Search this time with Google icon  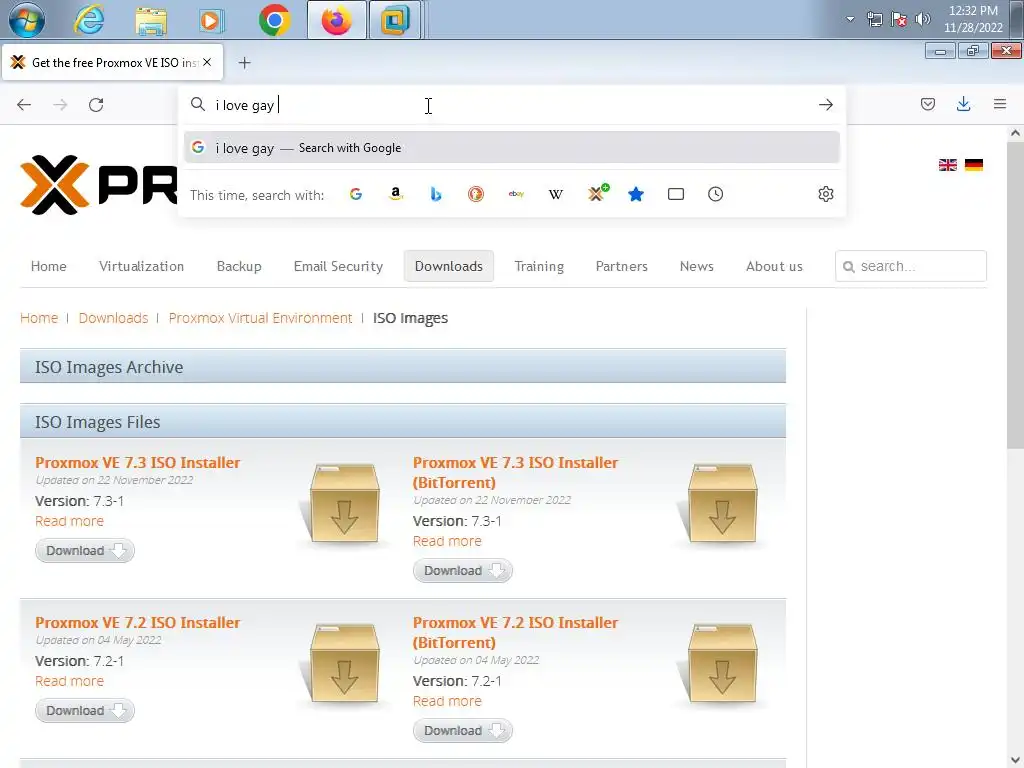tap(356, 194)
